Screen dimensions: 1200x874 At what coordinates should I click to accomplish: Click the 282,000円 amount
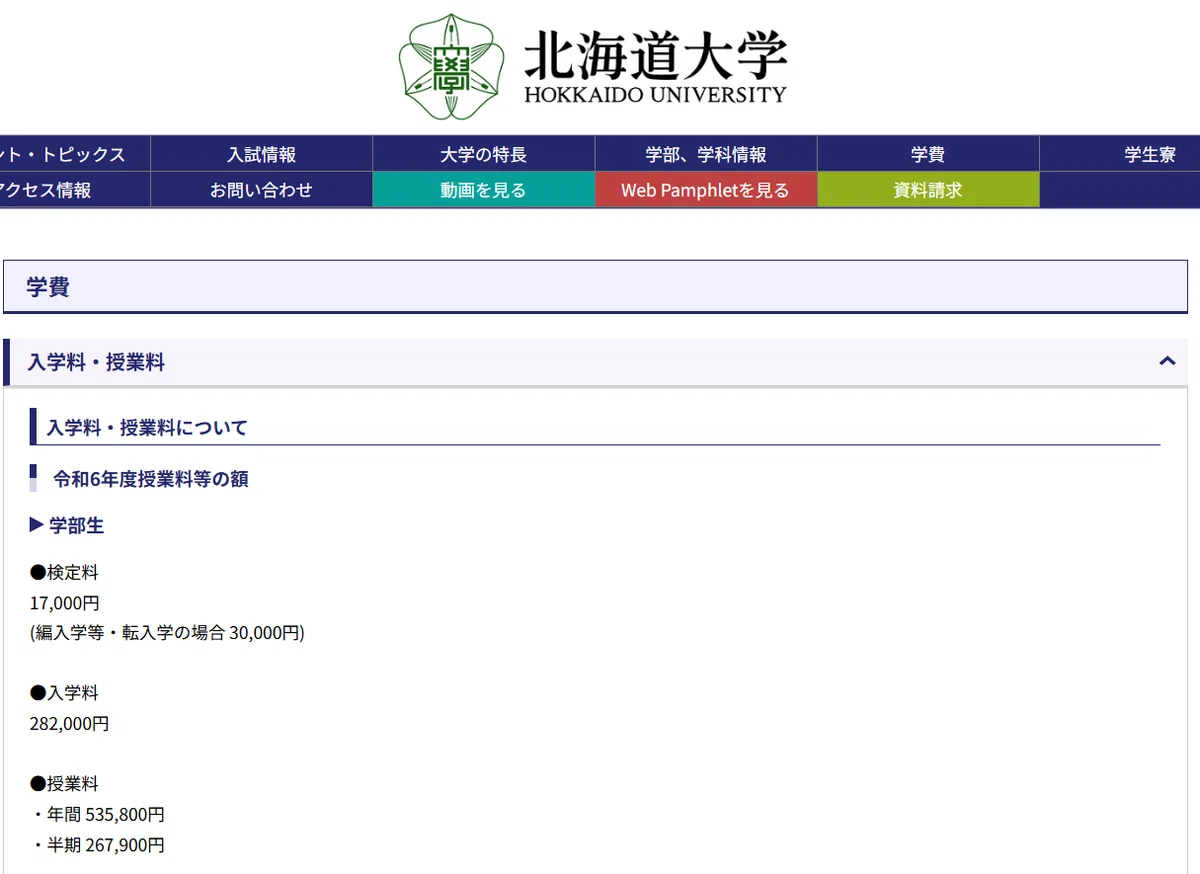coord(69,723)
